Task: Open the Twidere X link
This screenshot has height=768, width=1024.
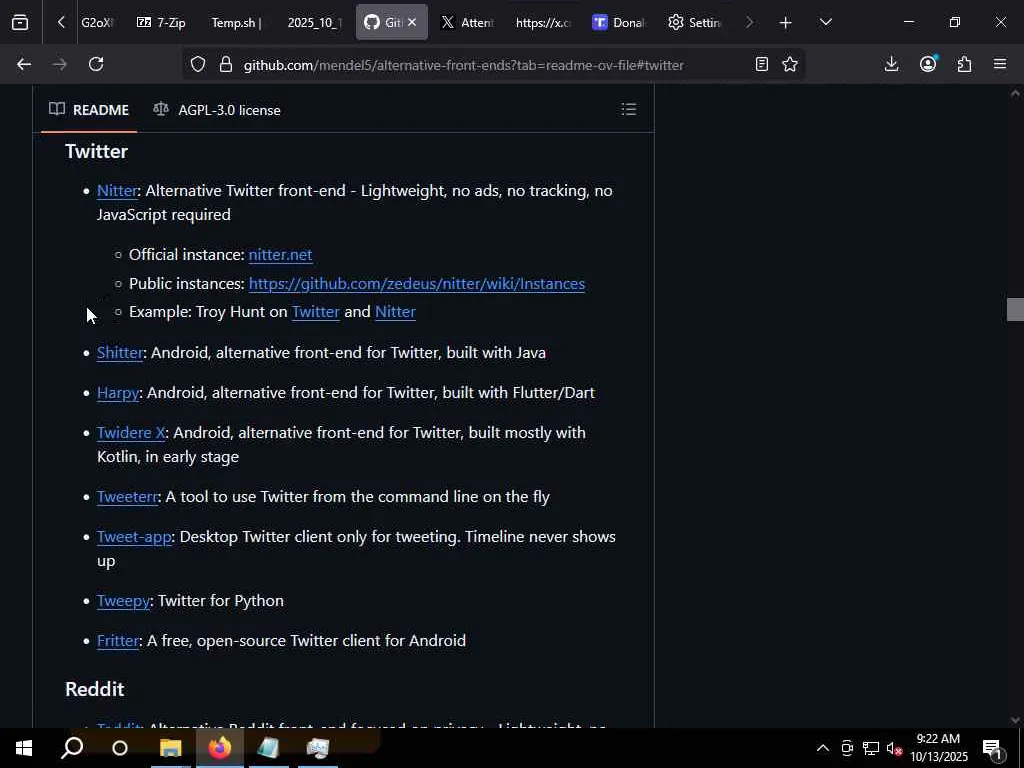Action: pos(131,432)
